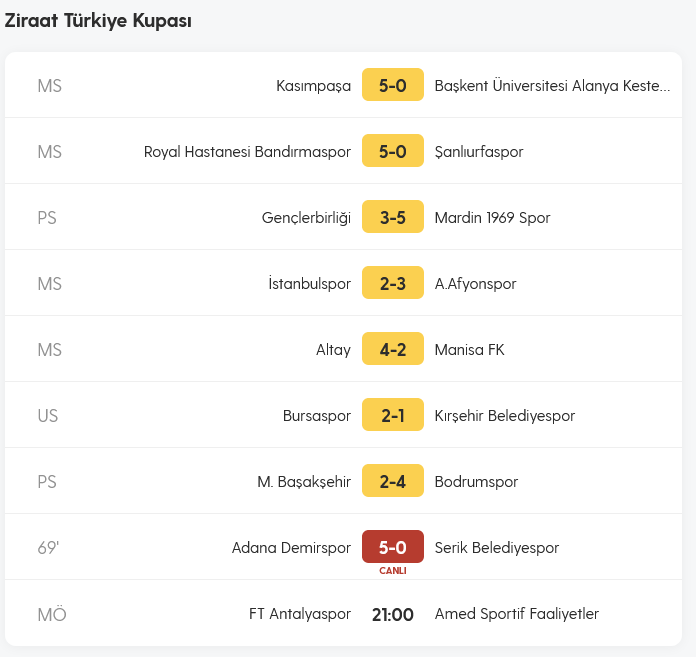
Task: Open the Bursaspor 2-1 score badge
Action: coord(393,415)
